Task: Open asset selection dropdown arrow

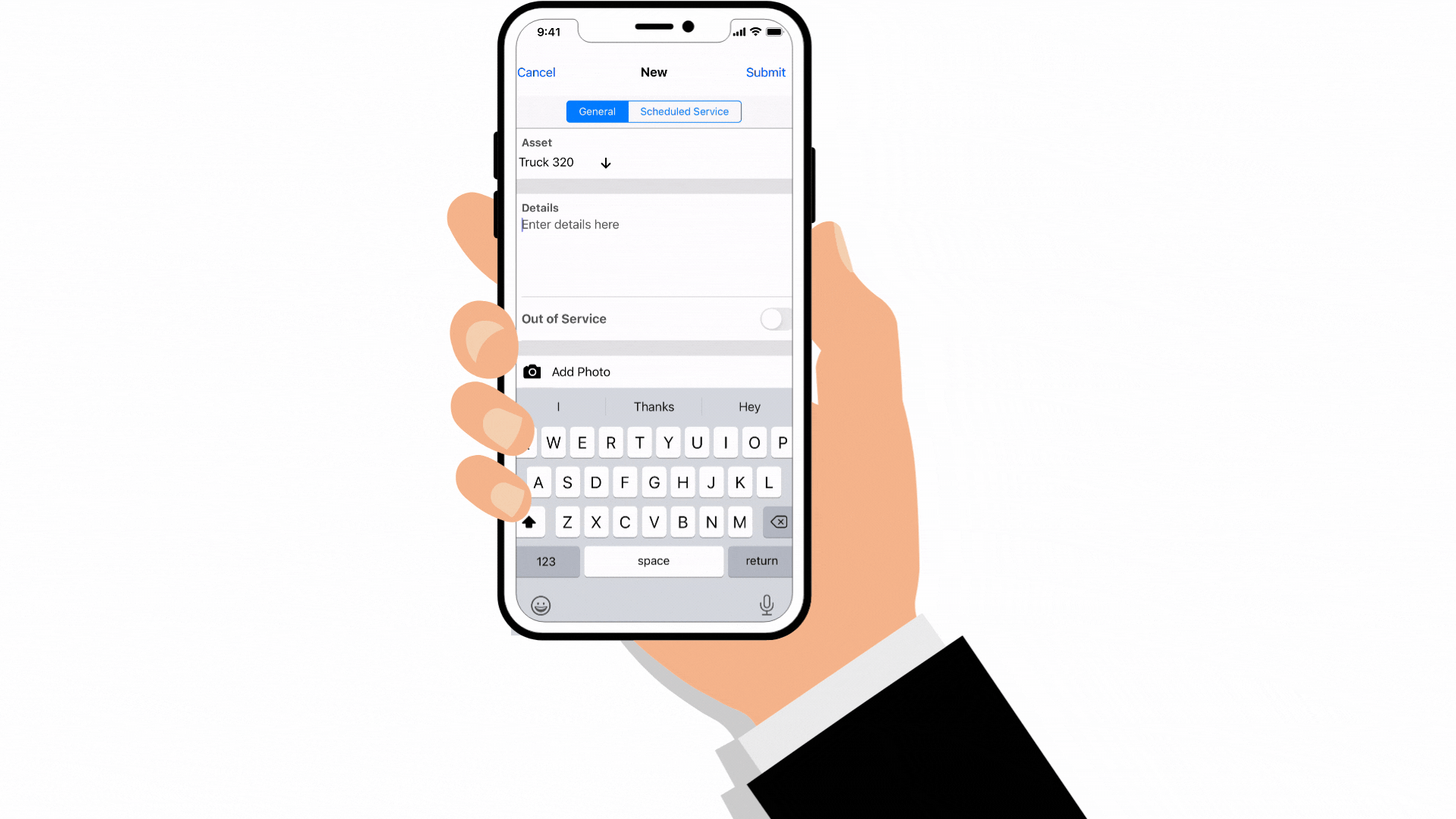Action: (607, 162)
